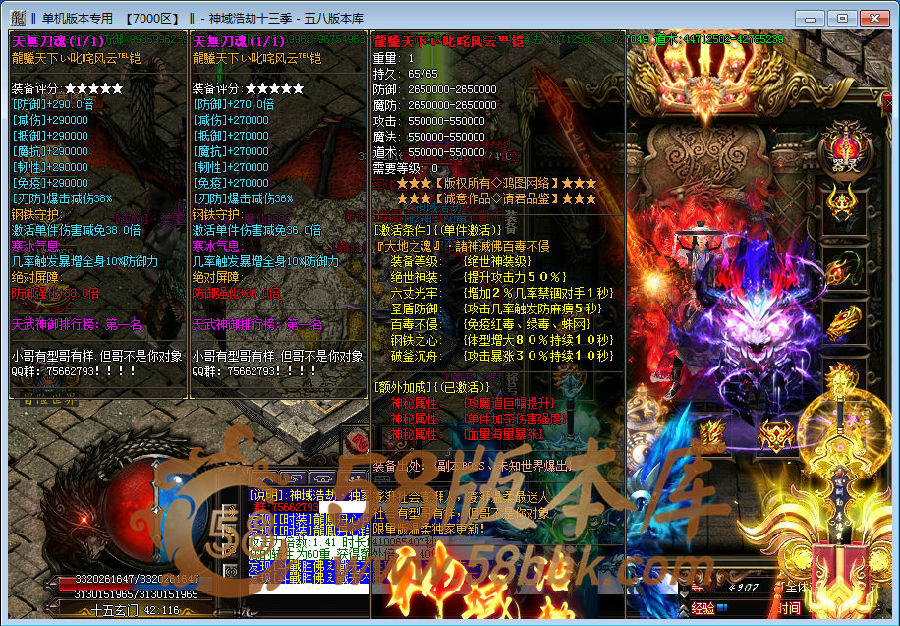
Task: Click the red 群:75662793 chat line
Action: point(285,507)
